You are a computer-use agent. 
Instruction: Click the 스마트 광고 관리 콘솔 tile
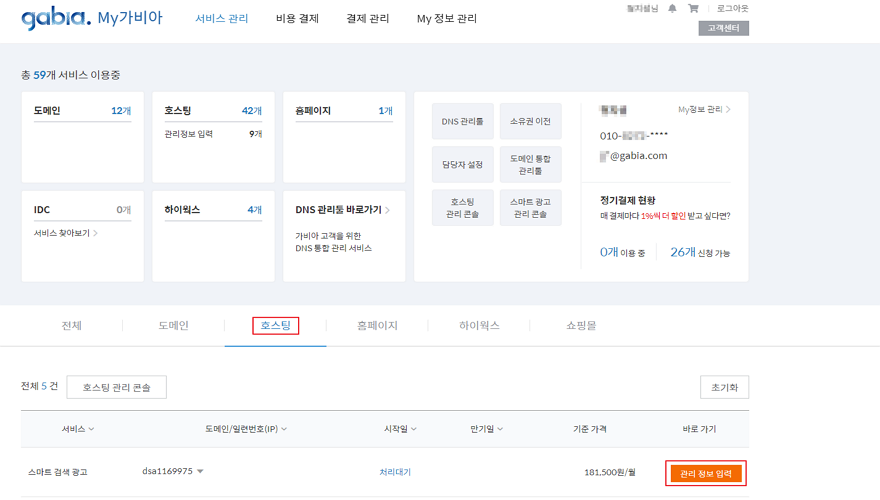pyautogui.click(x=530, y=208)
